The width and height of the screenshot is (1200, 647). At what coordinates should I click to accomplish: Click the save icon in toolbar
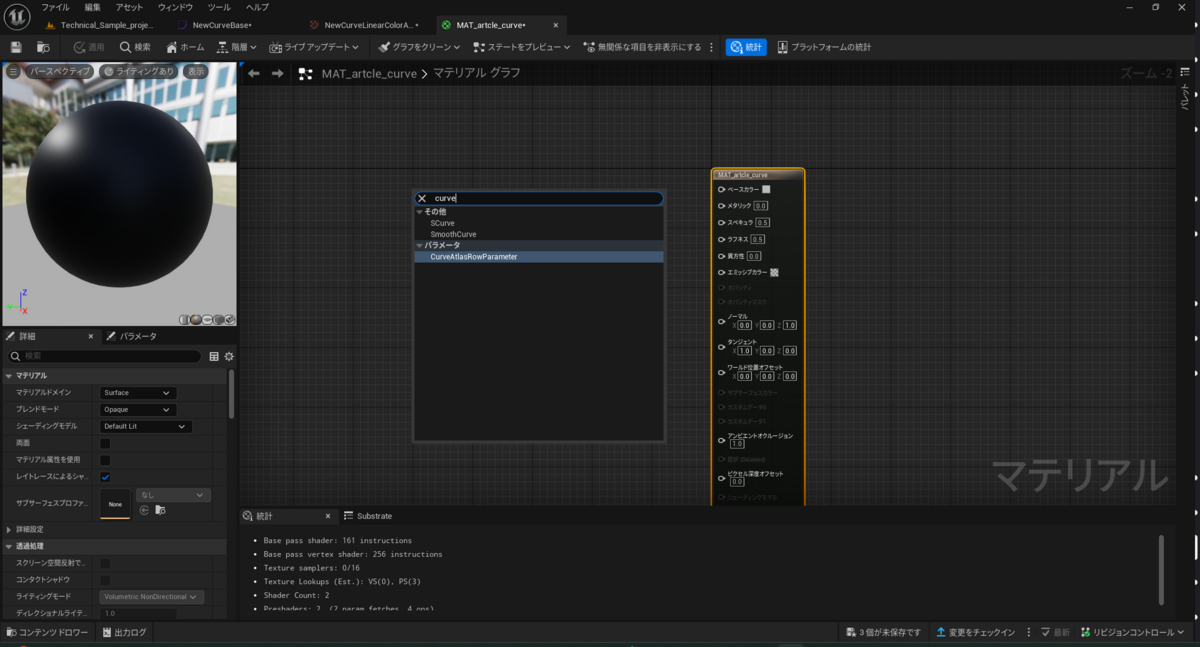point(16,47)
